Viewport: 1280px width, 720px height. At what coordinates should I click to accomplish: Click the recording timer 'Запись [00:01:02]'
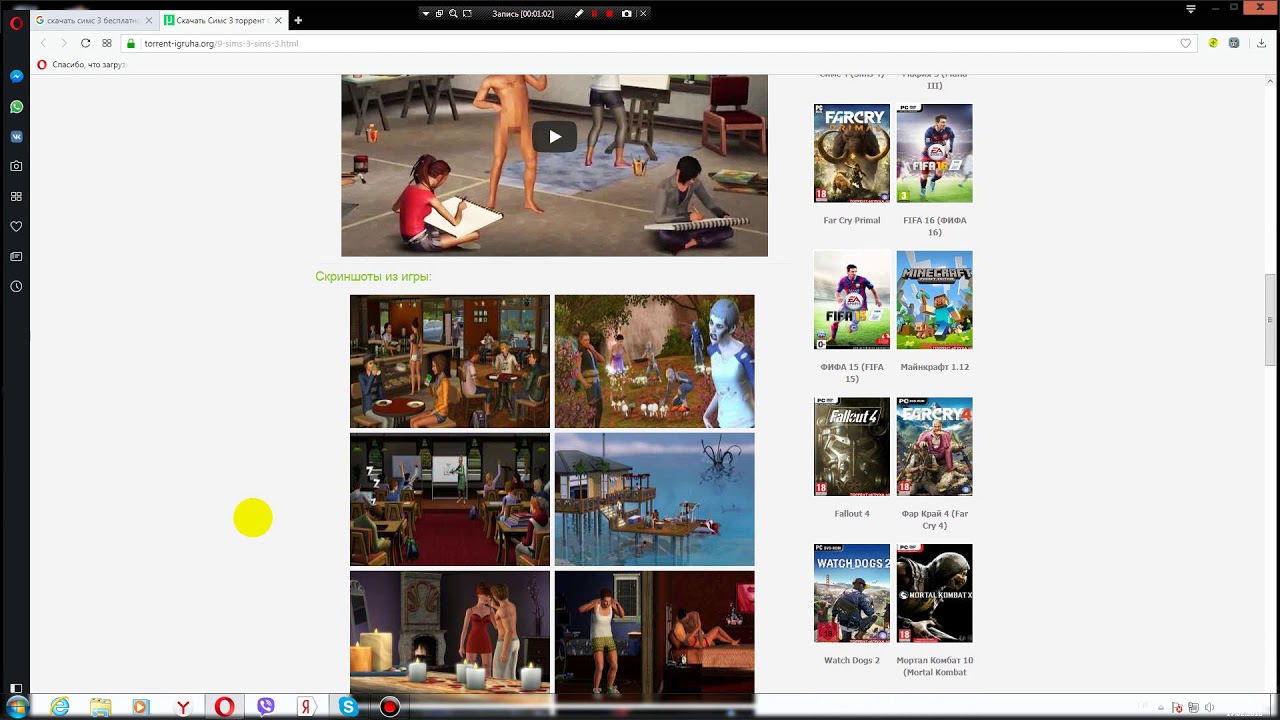click(x=523, y=13)
